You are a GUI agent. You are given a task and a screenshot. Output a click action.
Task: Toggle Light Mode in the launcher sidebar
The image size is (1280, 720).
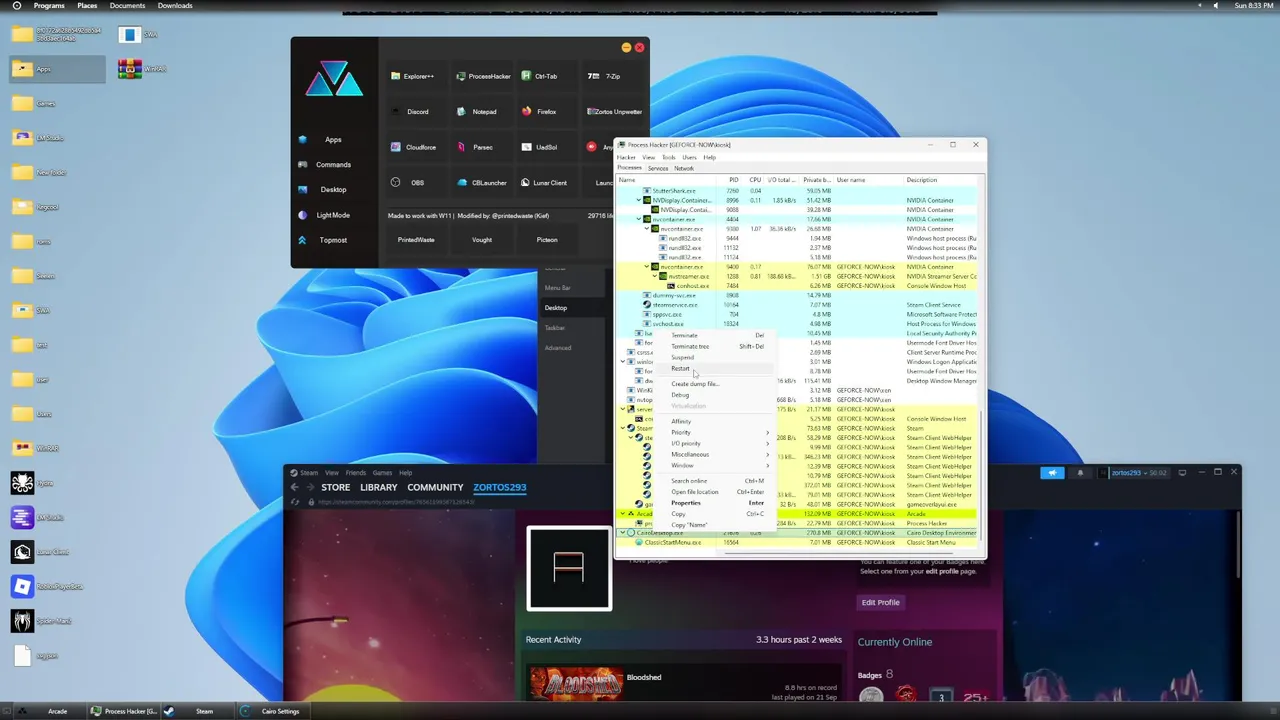click(x=333, y=215)
